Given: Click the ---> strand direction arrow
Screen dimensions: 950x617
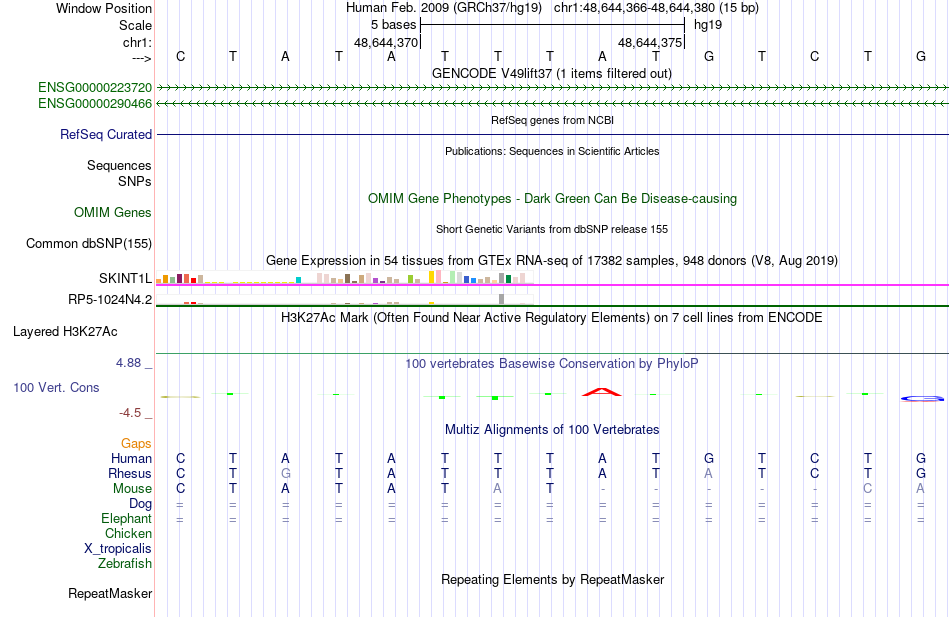Looking at the screenshot, I should coord(142,58).
